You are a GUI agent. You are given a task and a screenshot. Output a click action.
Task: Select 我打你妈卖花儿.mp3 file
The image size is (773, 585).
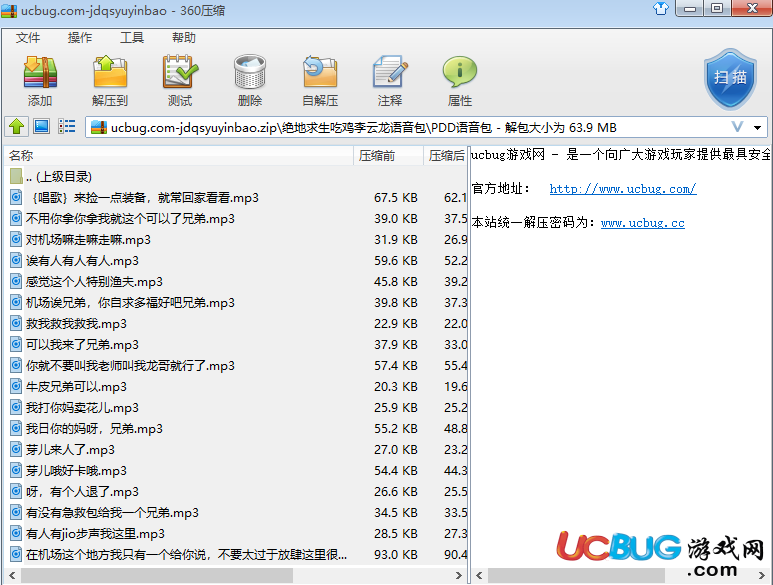(236, 408)
